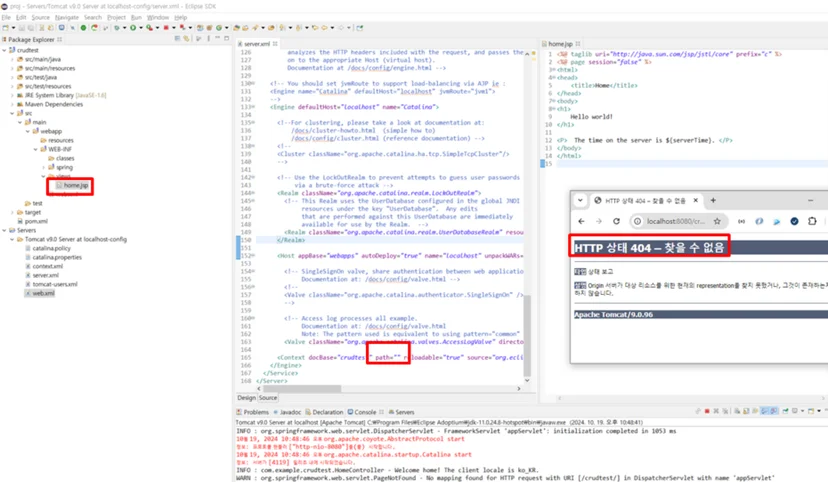Switch to the Javadoc tab
Viewport: 828px width, 482px height.
point(287,412)
